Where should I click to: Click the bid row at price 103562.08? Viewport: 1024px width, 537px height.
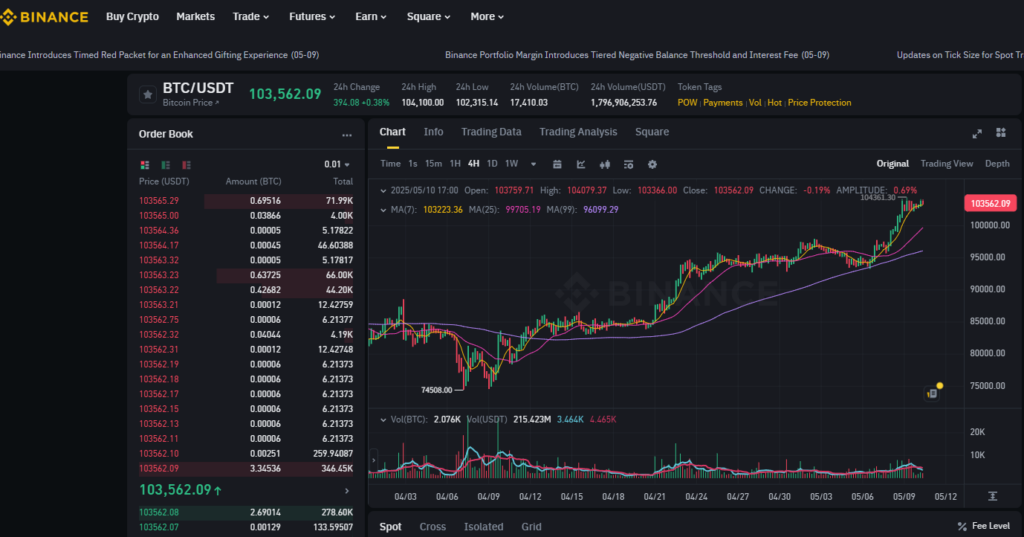(246, 512)
